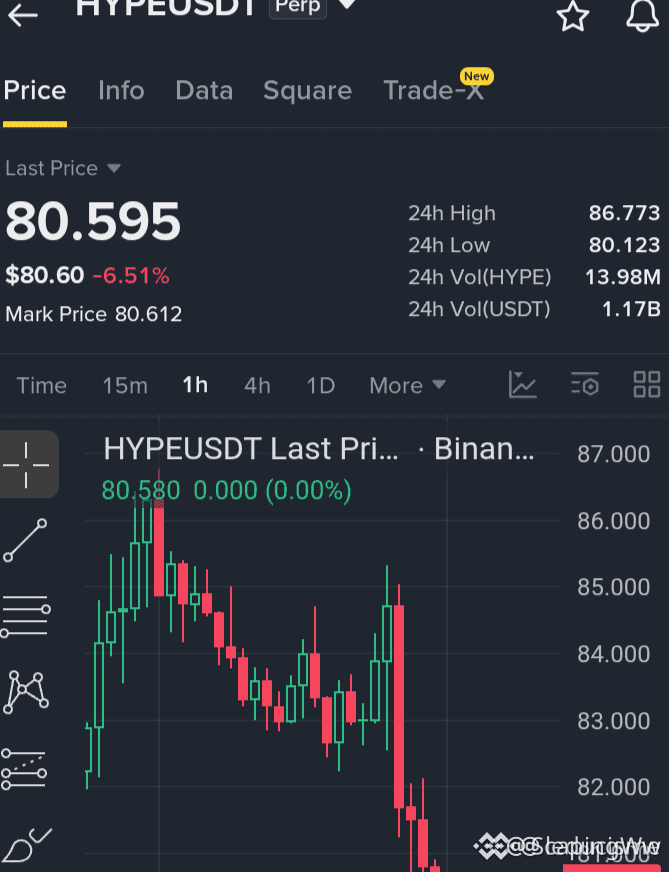
Task: Expand the More intervals dropdown
Action: (x=408, y=385)
